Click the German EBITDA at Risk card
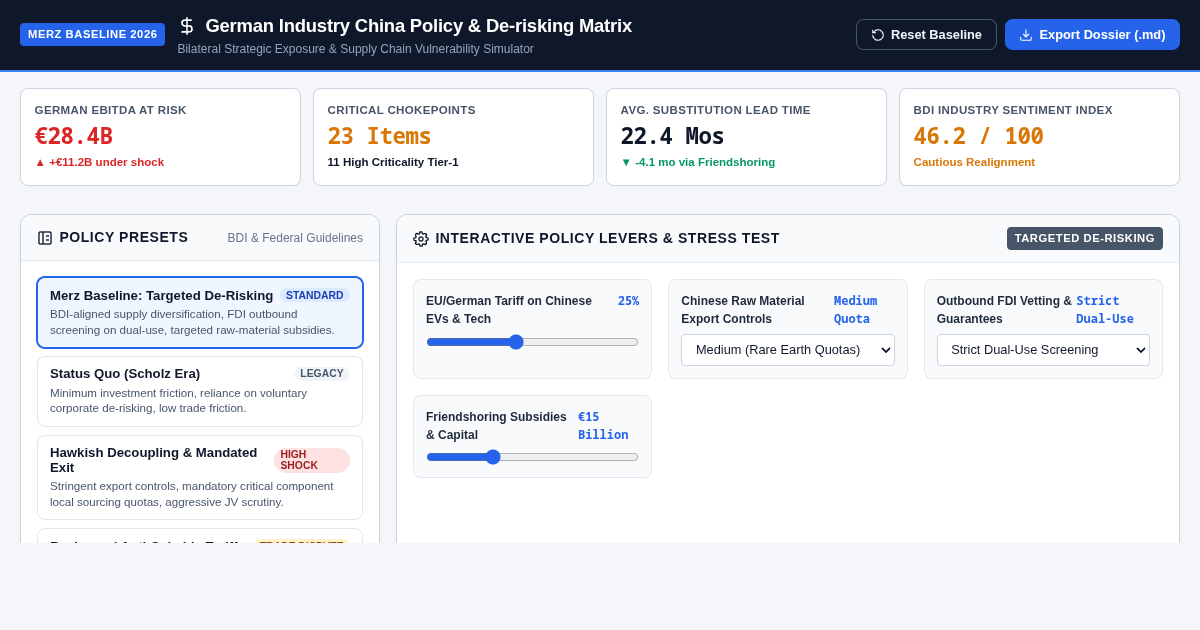 tap(160, 137)
